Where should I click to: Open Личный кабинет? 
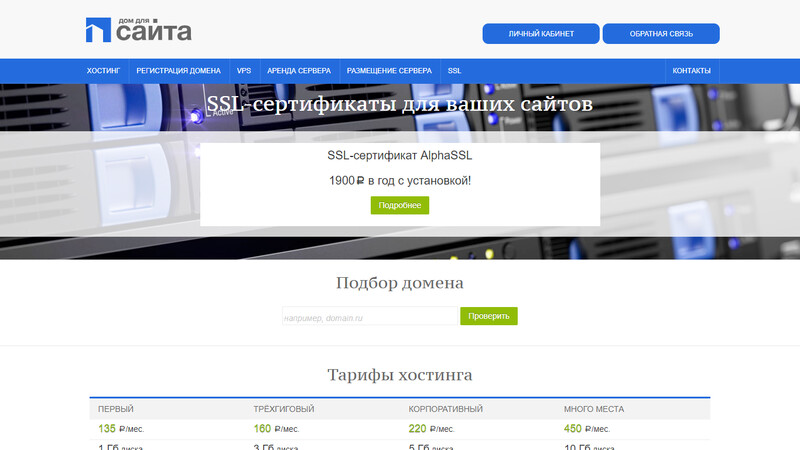541,34
